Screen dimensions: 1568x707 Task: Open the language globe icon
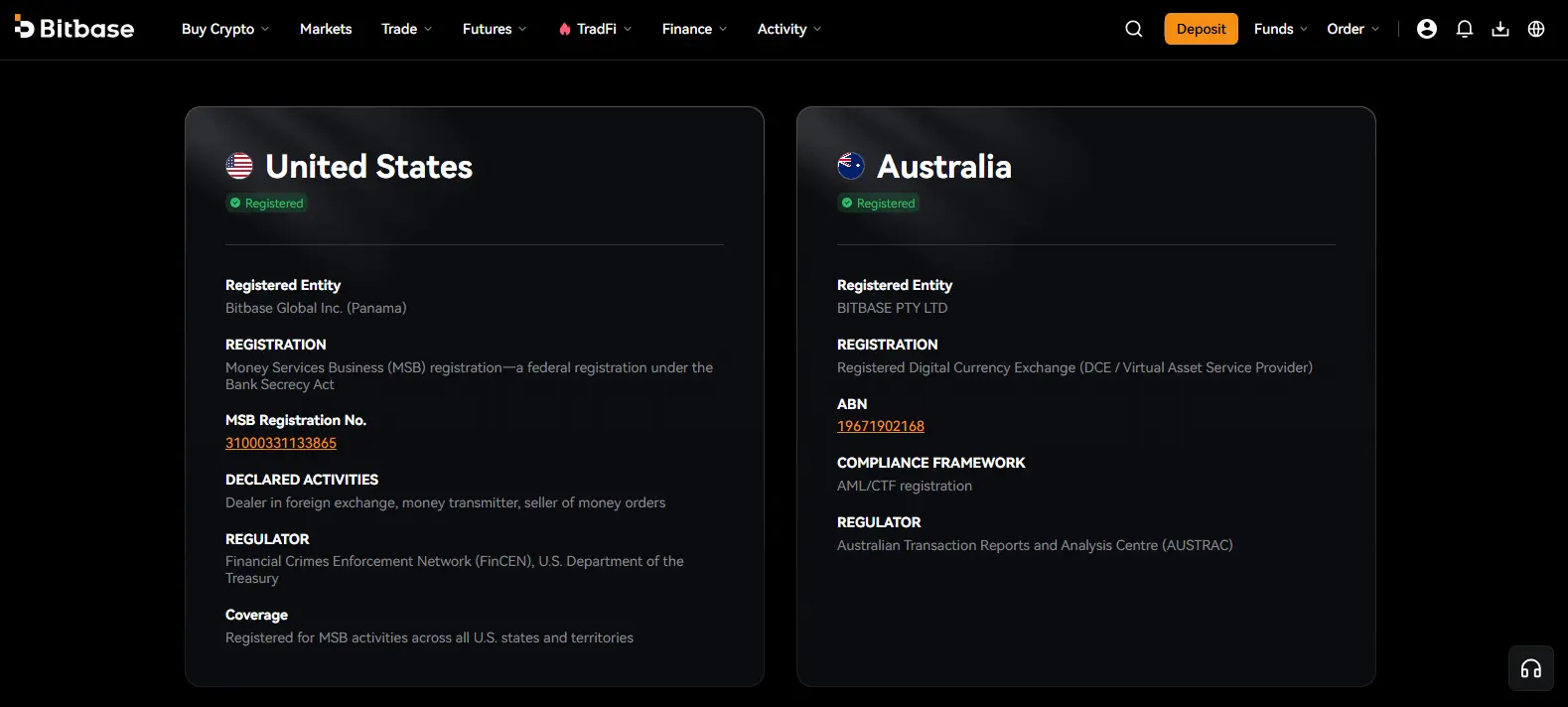pyautogui.click(x=1536, y=29)
